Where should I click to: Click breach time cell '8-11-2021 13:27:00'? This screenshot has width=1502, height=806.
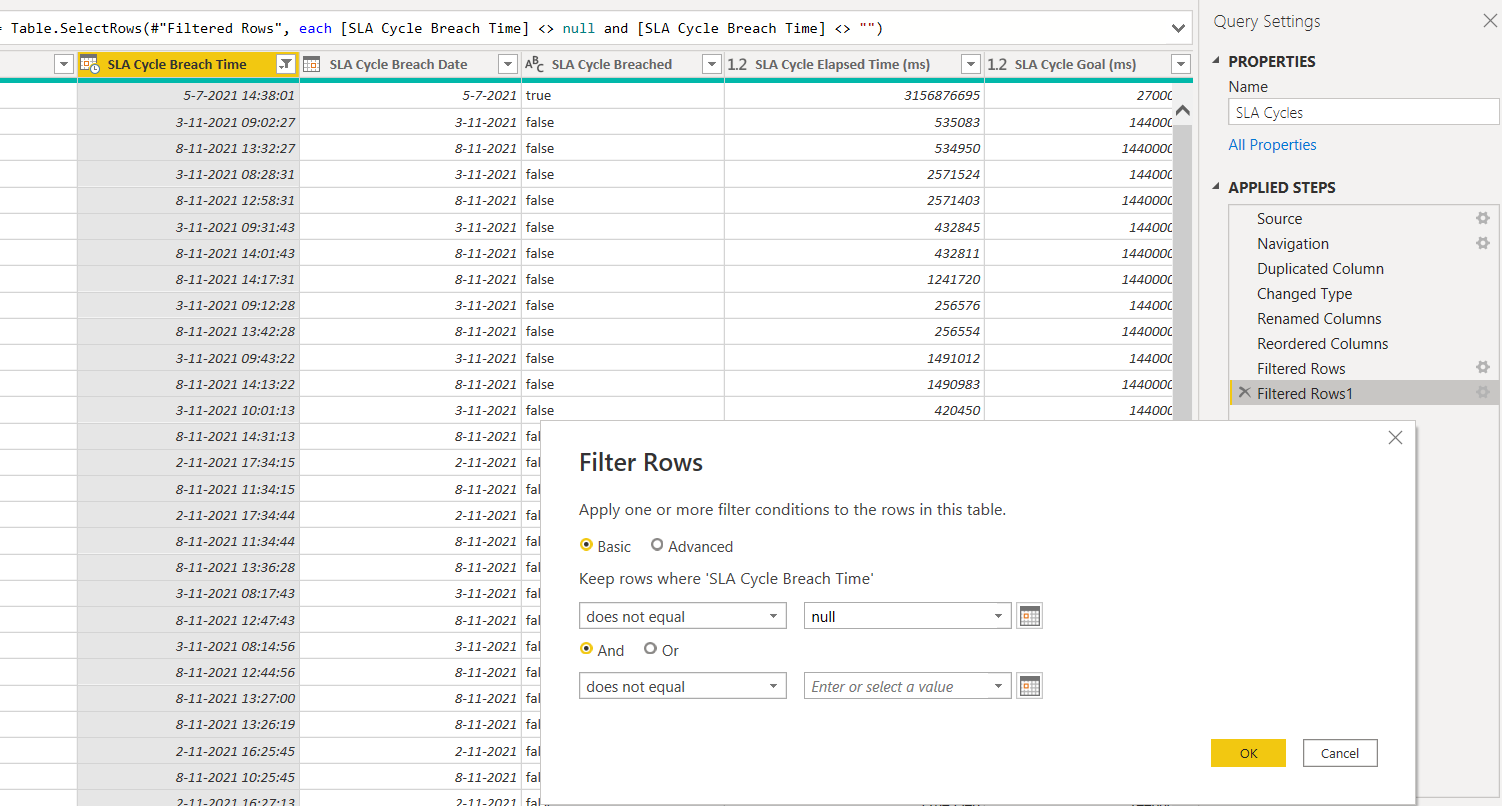[x=188, y=698]
